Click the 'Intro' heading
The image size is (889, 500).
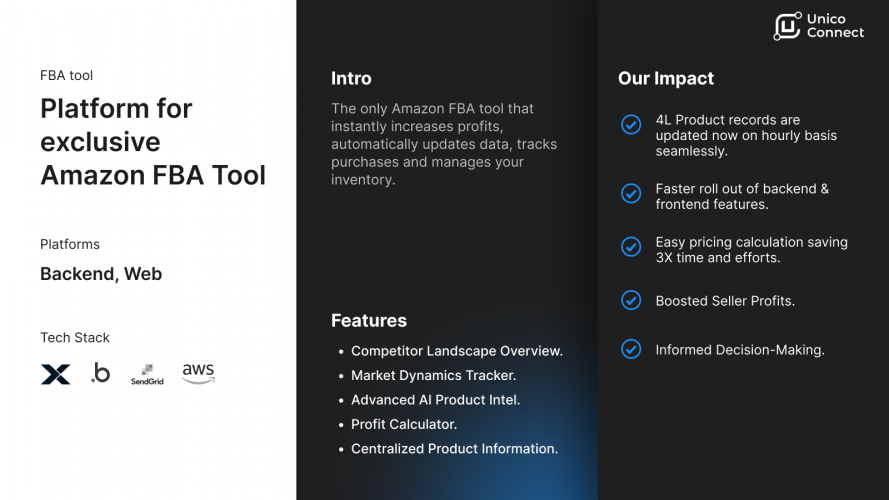coord(351,78)
